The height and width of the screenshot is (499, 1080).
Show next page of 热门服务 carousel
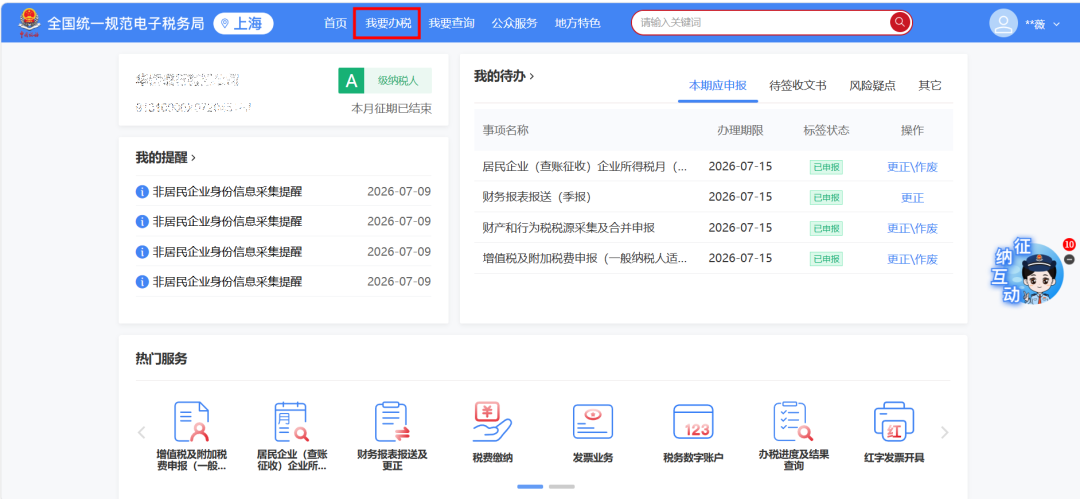[x=944, y=433]
